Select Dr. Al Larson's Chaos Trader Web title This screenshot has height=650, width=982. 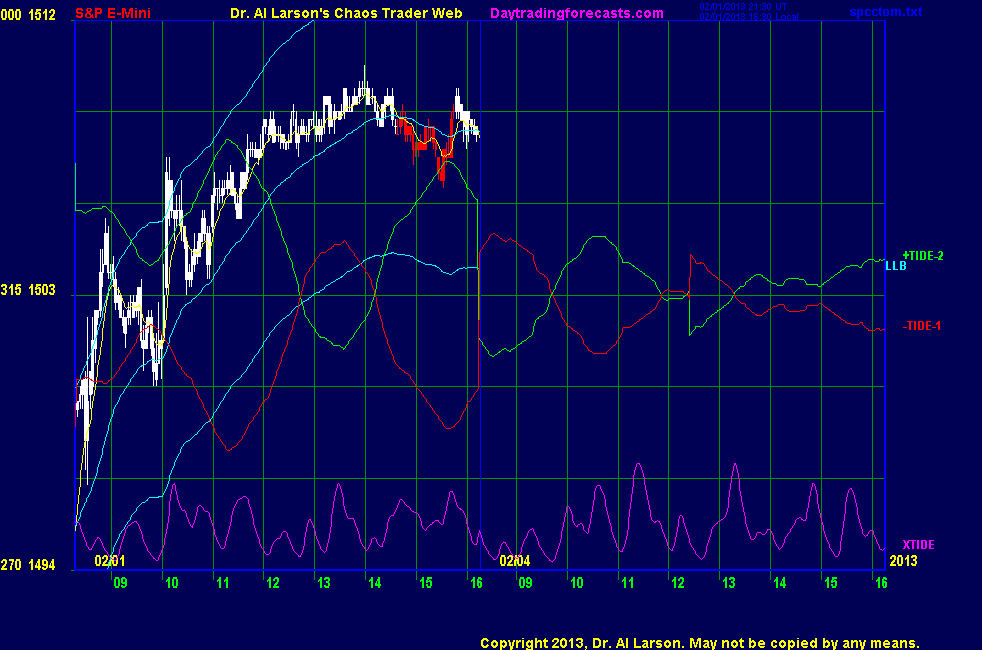coord(340,13)
